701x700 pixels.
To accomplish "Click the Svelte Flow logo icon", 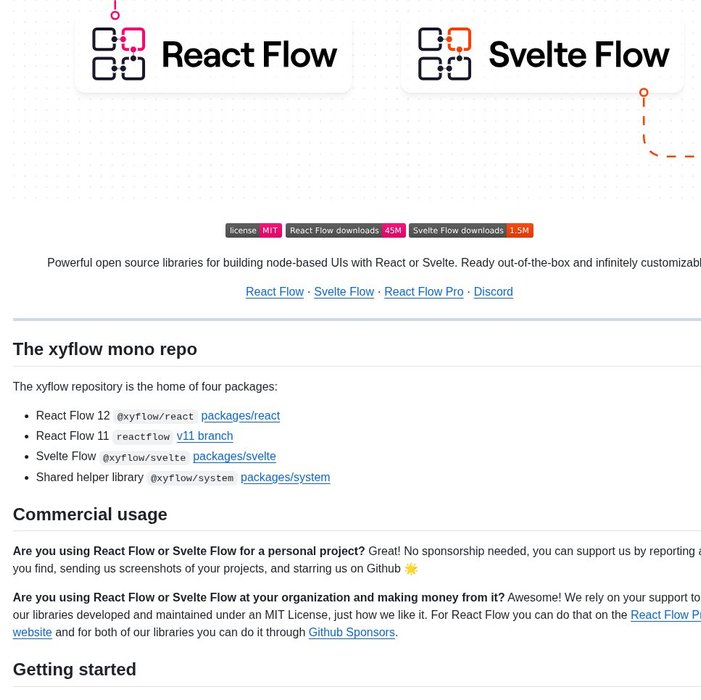I will coord(444,54).
